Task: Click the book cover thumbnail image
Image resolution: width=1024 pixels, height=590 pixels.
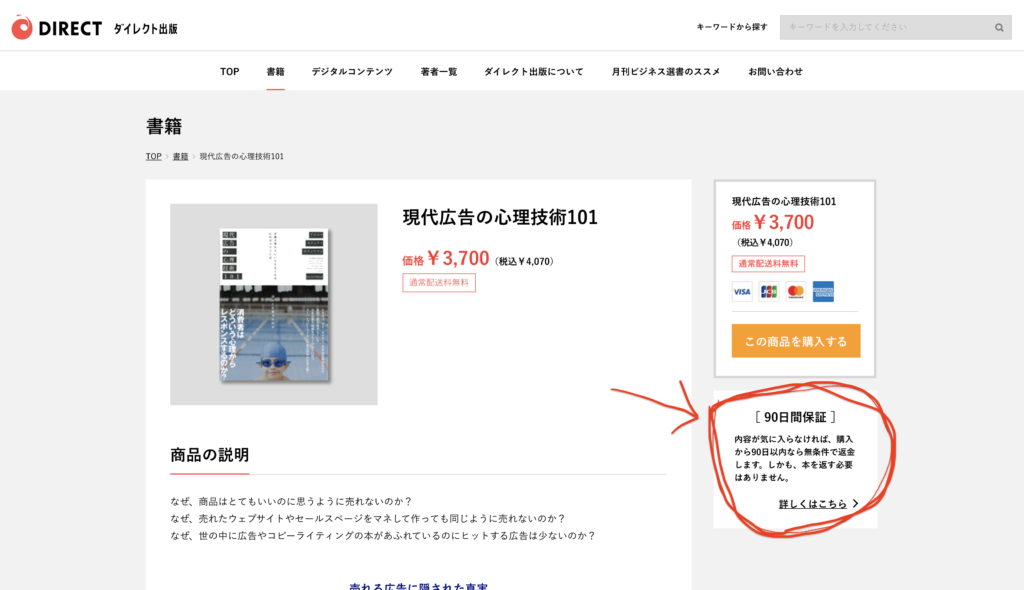Action: [x=274, y=304]
